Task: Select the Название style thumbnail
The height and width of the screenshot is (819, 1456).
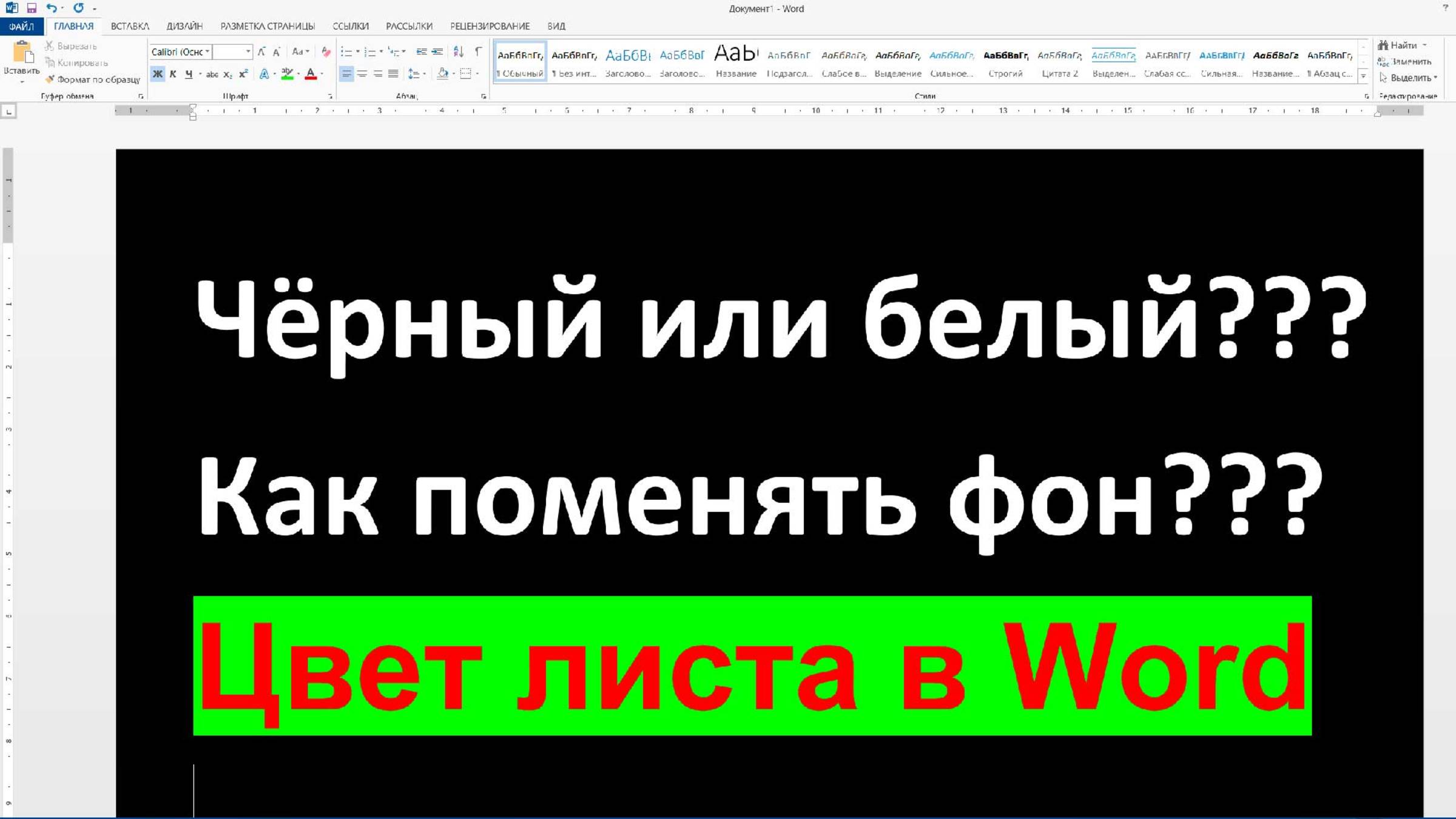Action: [x=736, y=61]
